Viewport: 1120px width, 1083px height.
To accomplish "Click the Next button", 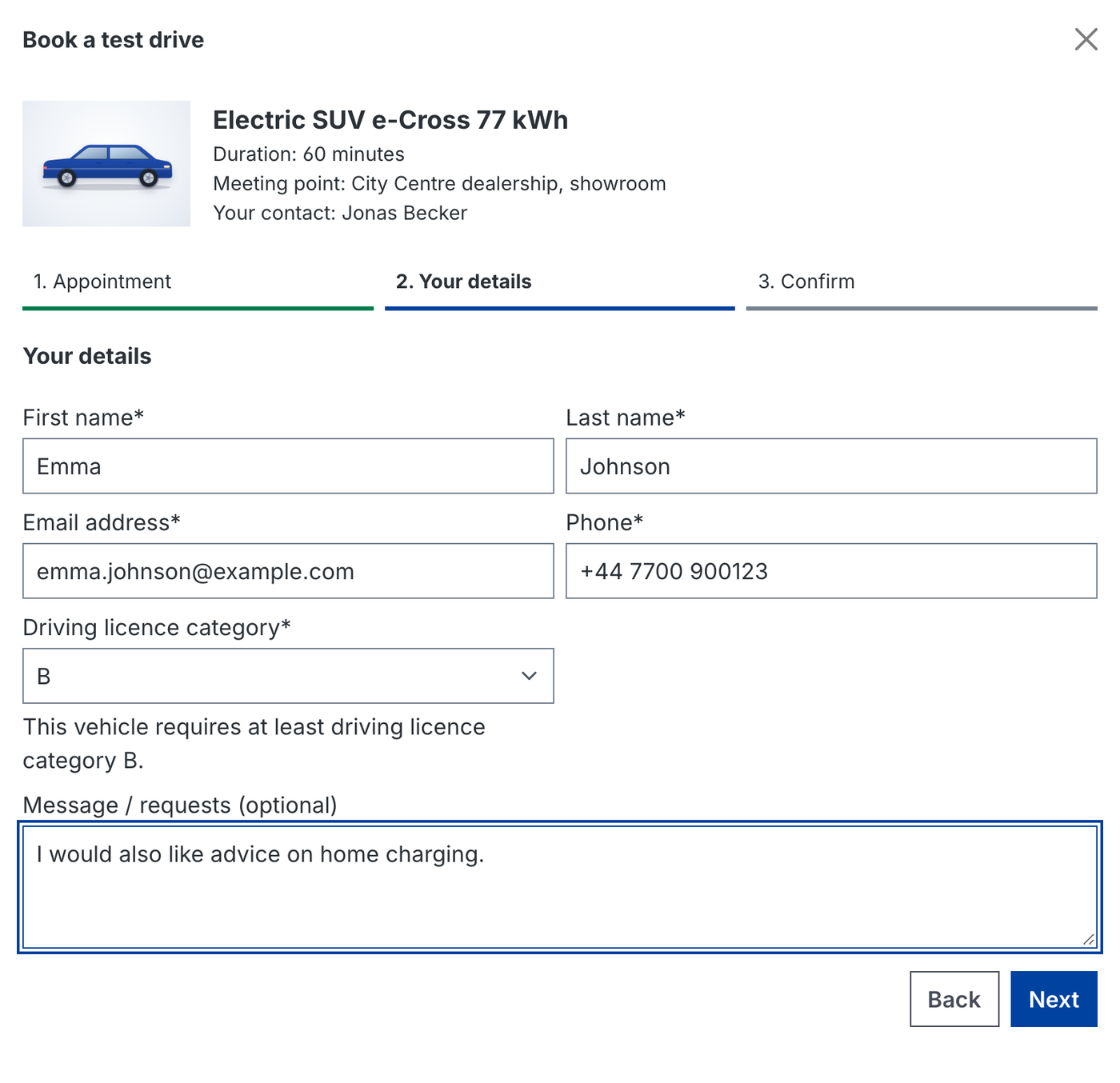I will 1054,999.
